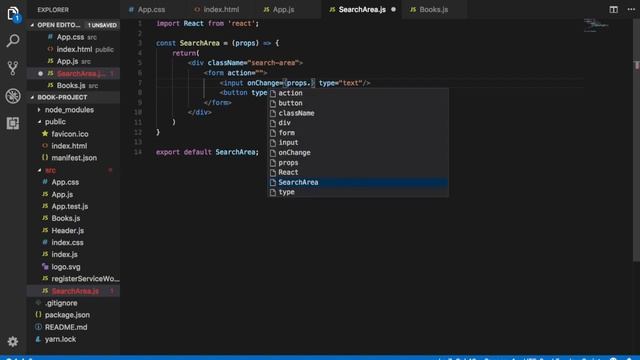Open manifest.json file
This screenshot has height=360, width=640.
point(74,158)
